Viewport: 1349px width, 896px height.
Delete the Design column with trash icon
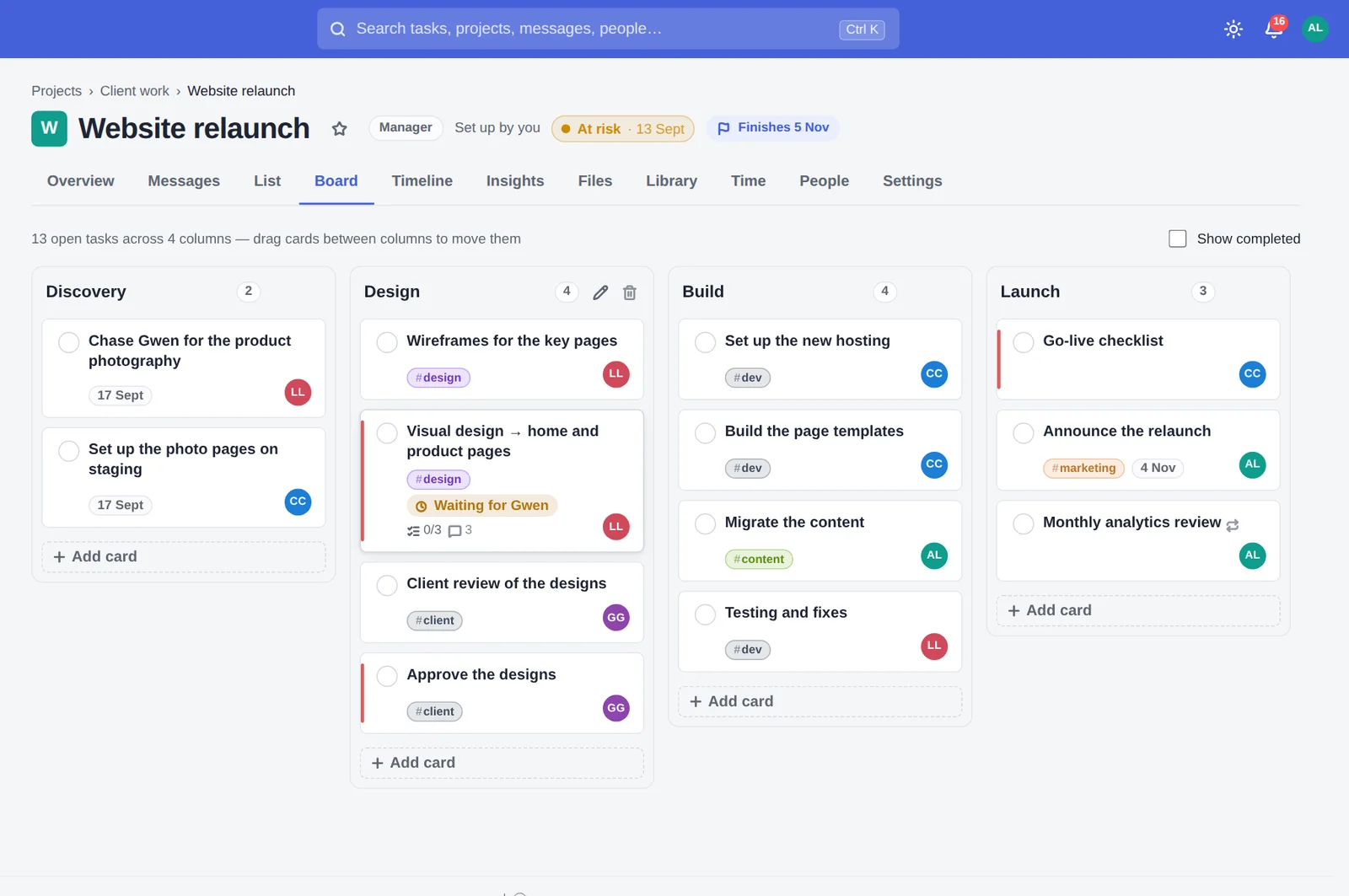coord(629,292)
